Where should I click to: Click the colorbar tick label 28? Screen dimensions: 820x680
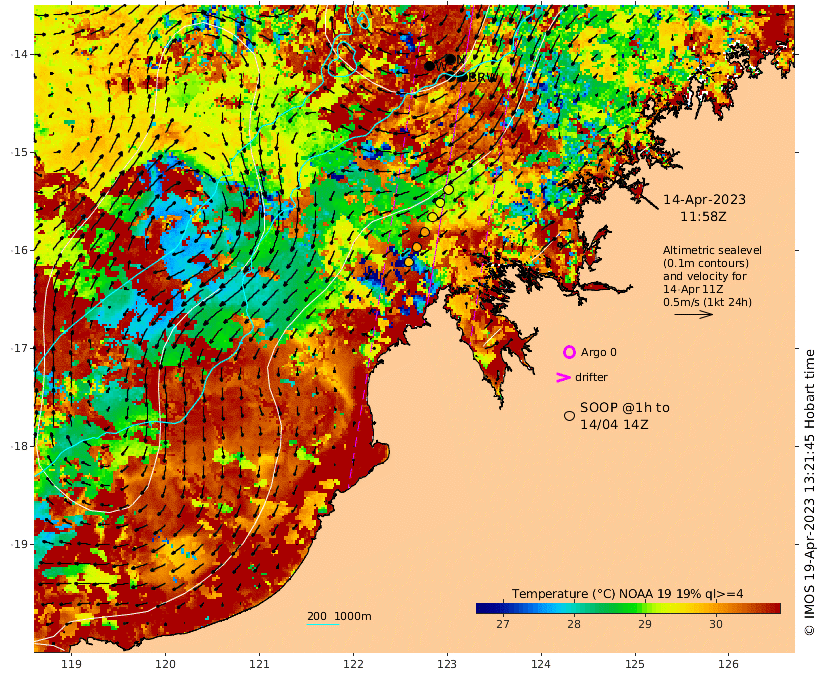tap(574, 624)
